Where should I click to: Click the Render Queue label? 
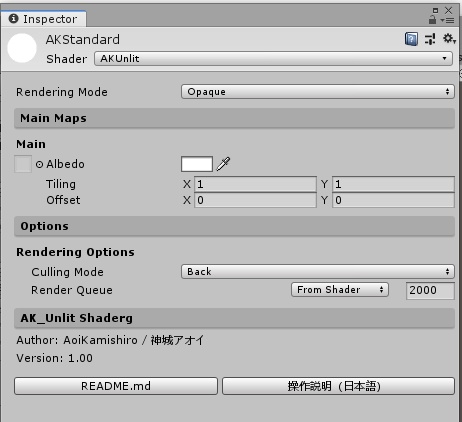[x=72, y=290]
